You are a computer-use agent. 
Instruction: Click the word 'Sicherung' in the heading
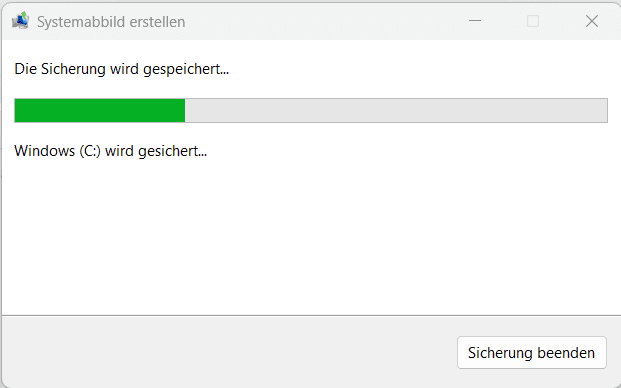pos(73,70)
